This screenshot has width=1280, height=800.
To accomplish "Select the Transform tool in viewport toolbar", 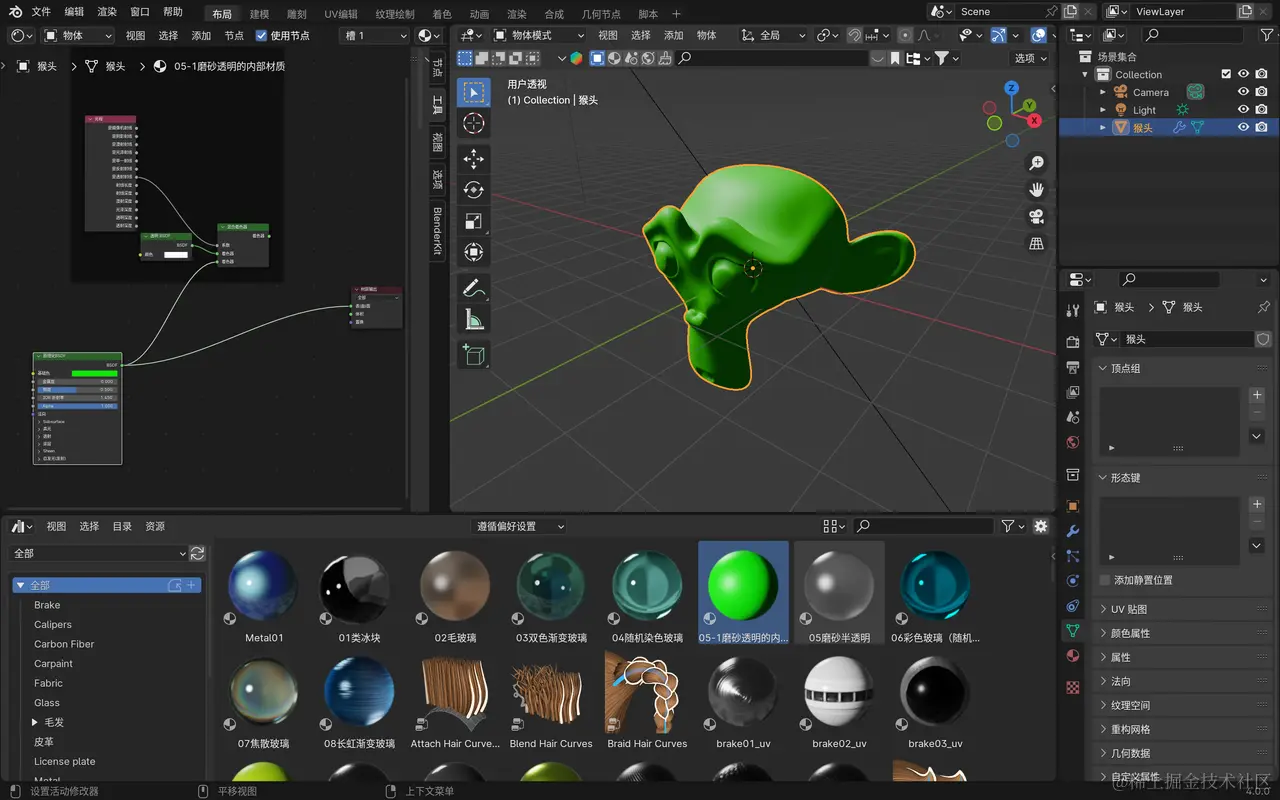I will 474,252.
